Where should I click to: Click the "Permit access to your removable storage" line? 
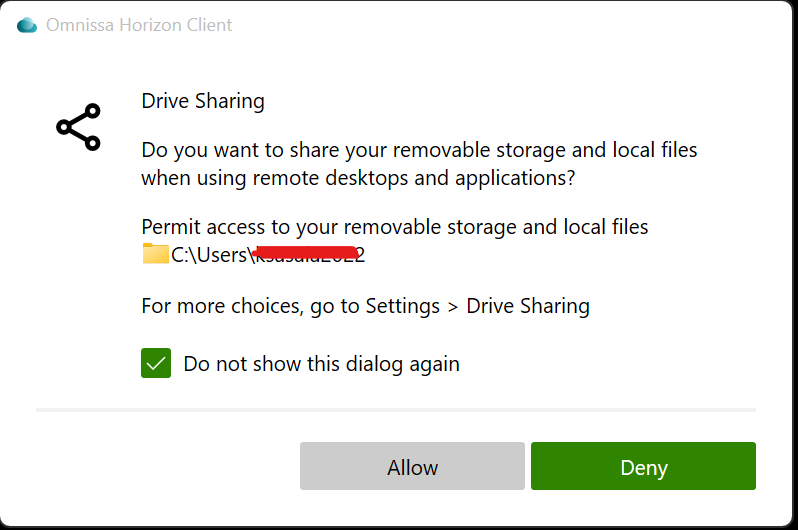(394, 227)
